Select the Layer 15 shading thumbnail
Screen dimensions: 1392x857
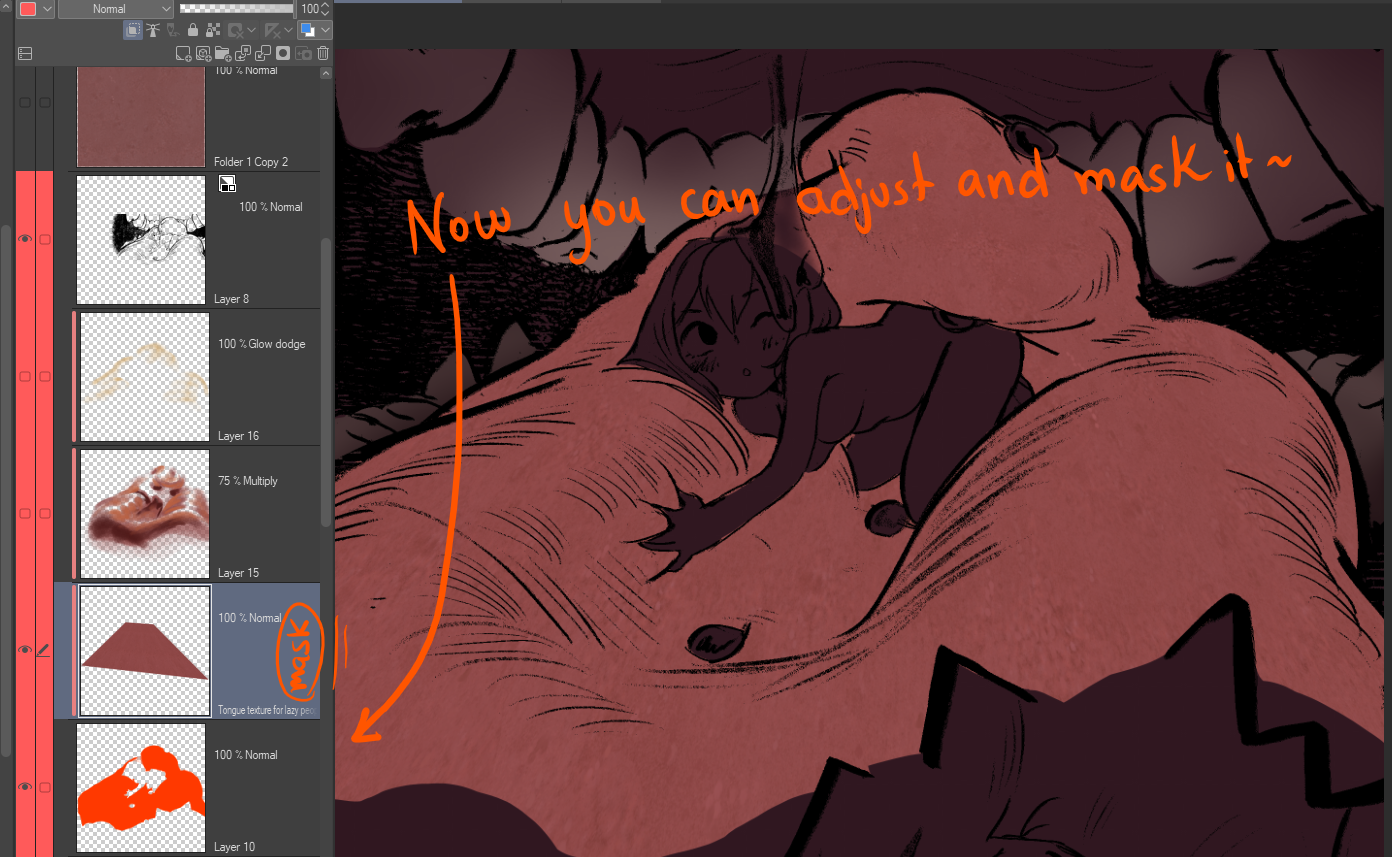145,514
